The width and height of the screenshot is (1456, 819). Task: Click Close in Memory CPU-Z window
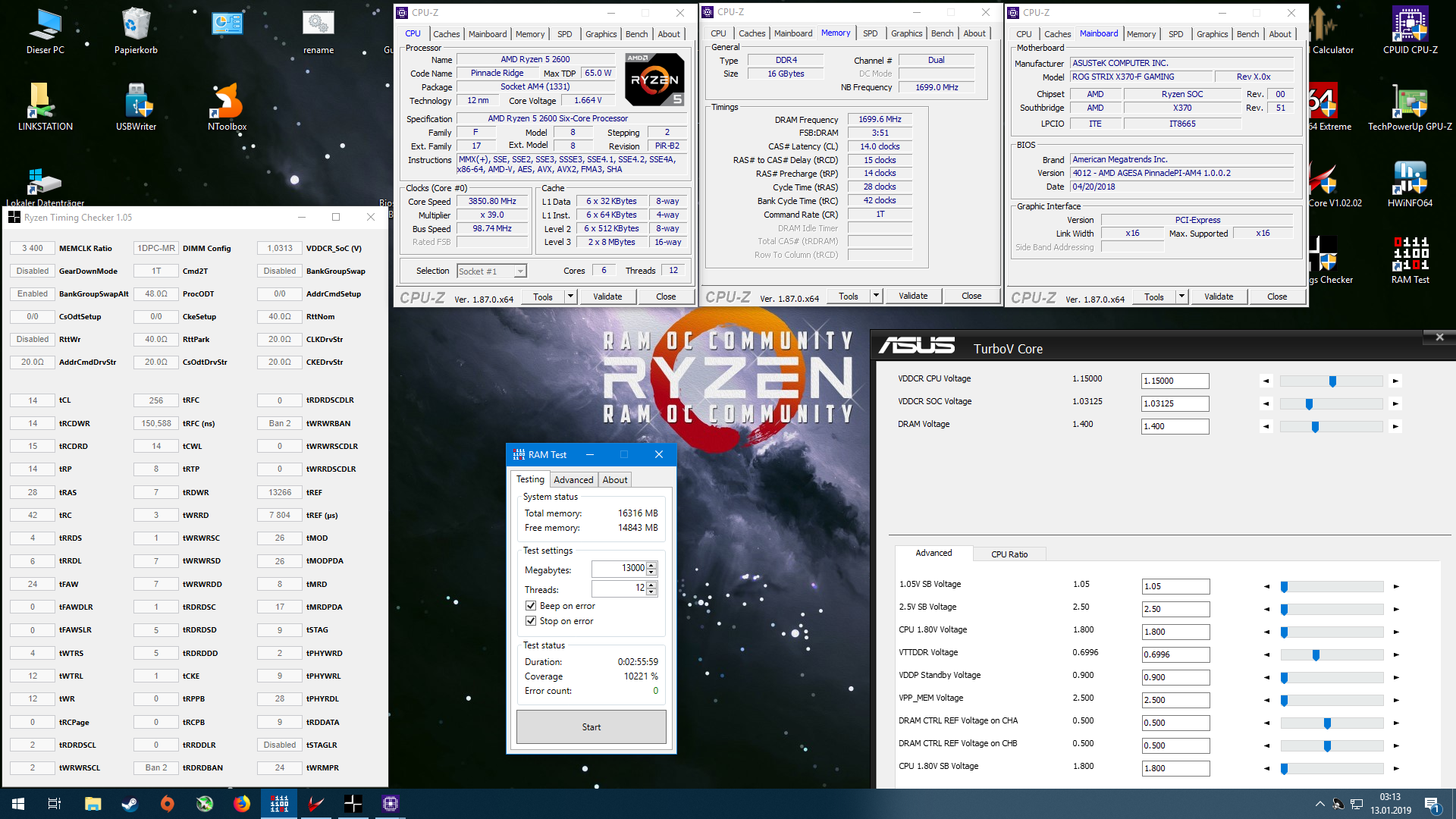(x=971, y=296)
